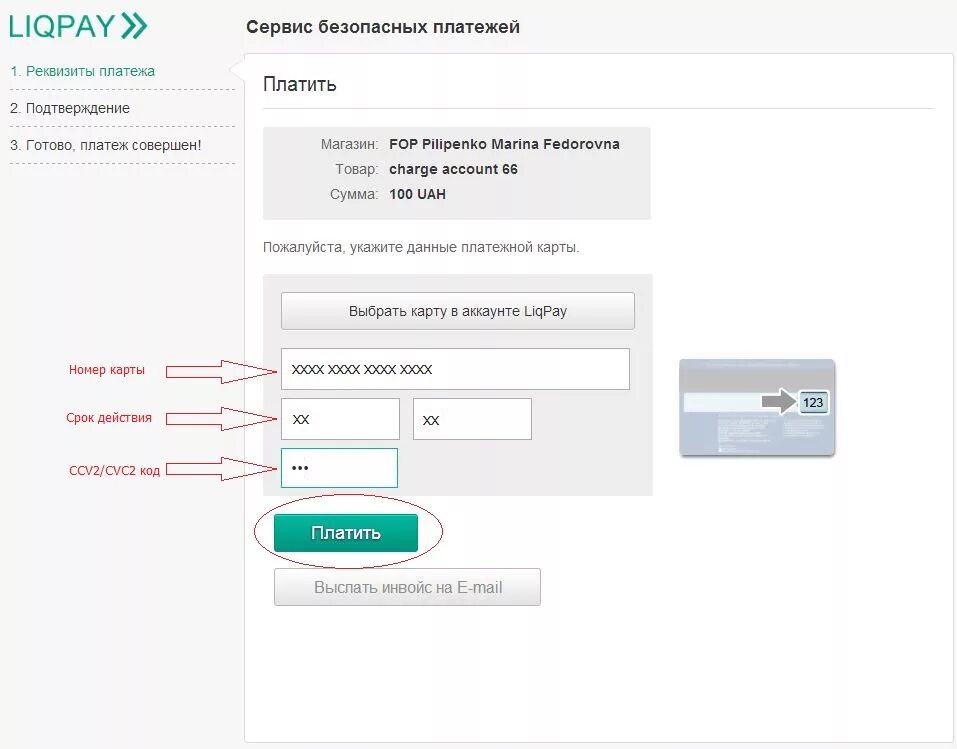Select step 1 Реквизиты платежа
The image size is (957, 749).
pyautogui.click(x=80, y=71)
